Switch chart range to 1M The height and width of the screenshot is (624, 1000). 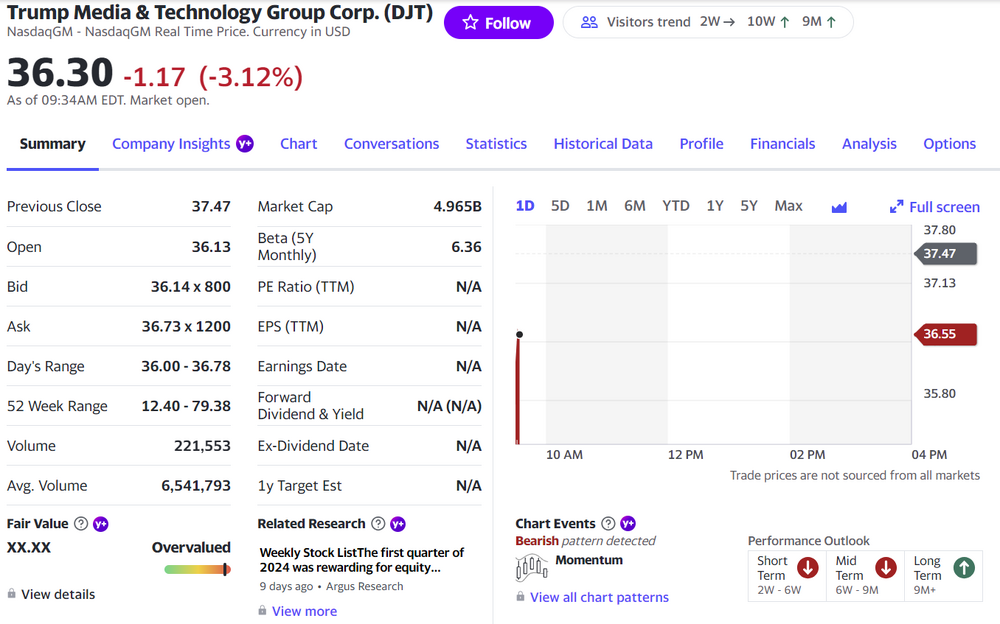[597, 206]
